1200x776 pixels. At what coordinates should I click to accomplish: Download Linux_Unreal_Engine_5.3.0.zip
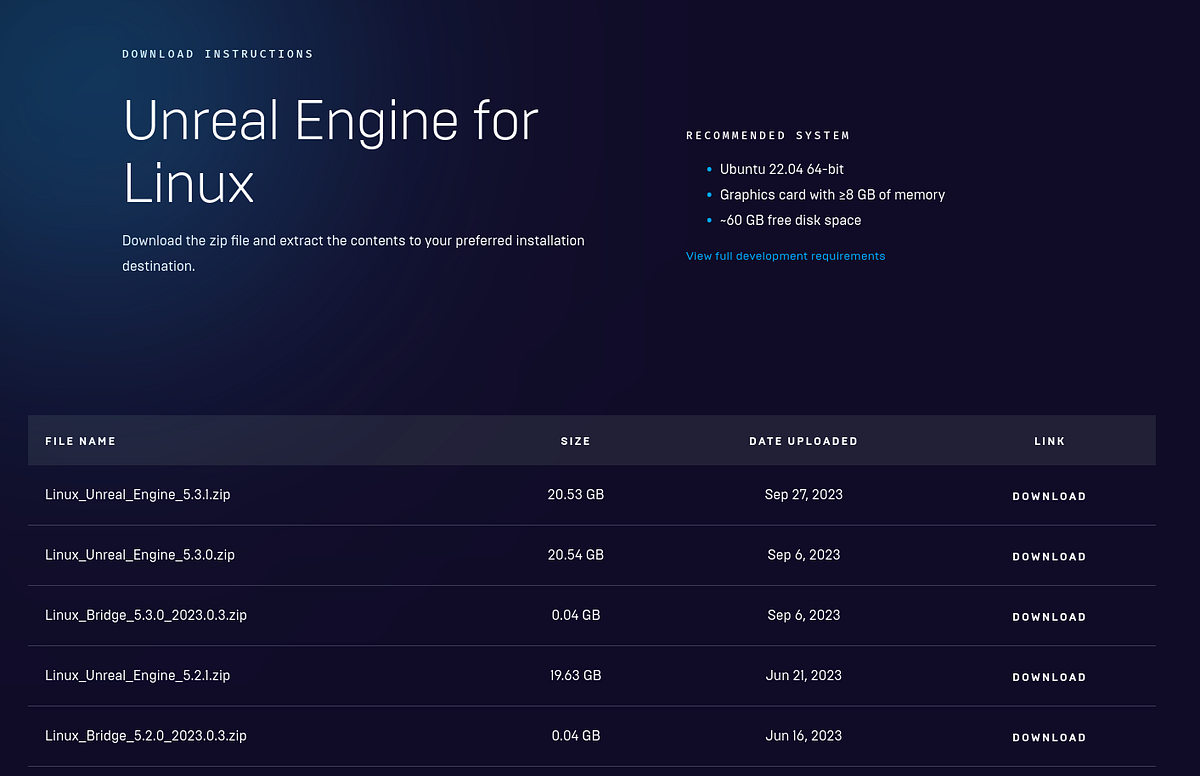1049,556
